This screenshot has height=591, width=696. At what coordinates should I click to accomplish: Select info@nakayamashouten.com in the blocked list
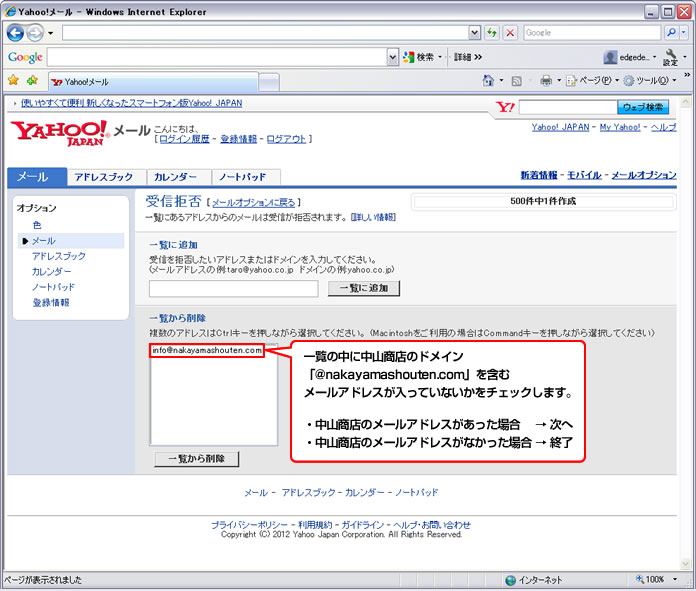207,350
